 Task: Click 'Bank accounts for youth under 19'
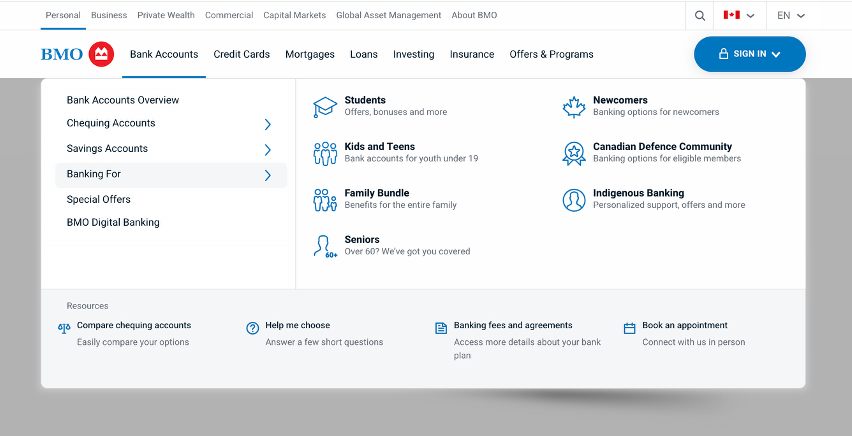click(x=411, y=159)
